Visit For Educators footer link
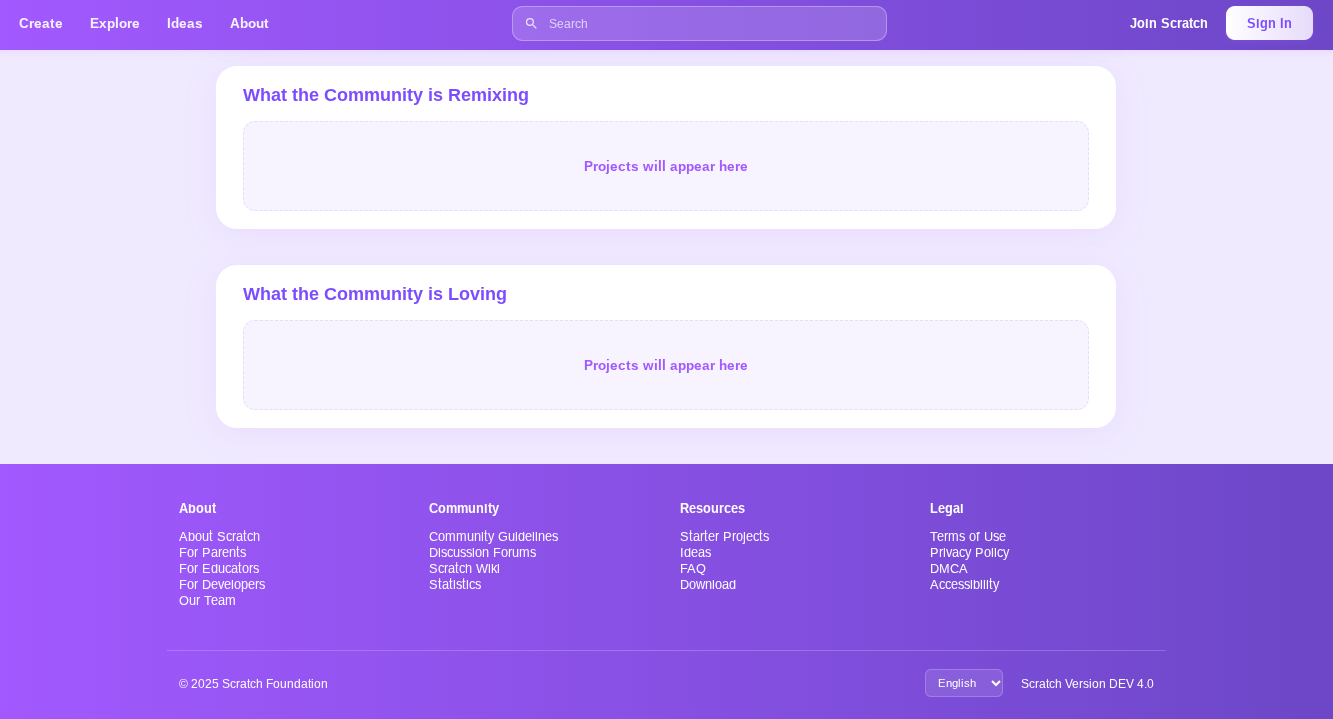This screenshot has width=1333, height=719. (x=219, y=568)
